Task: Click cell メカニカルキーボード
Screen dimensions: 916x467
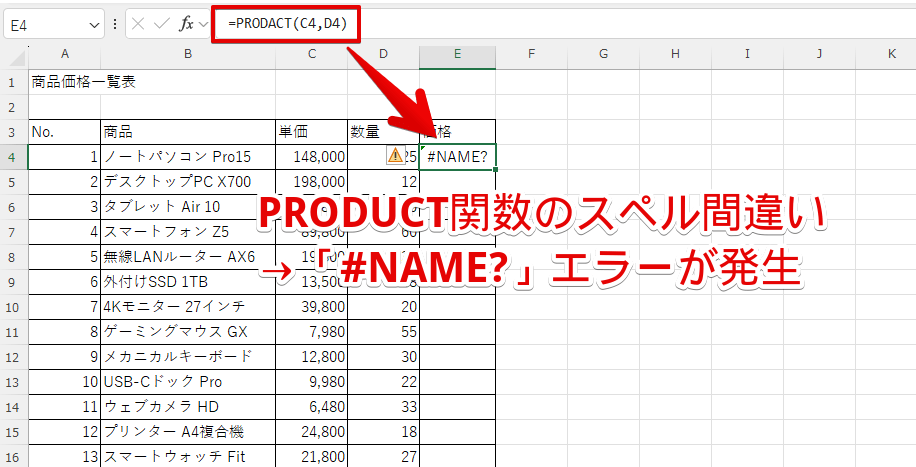Action: pyautogui.click(x=188, y=357)
